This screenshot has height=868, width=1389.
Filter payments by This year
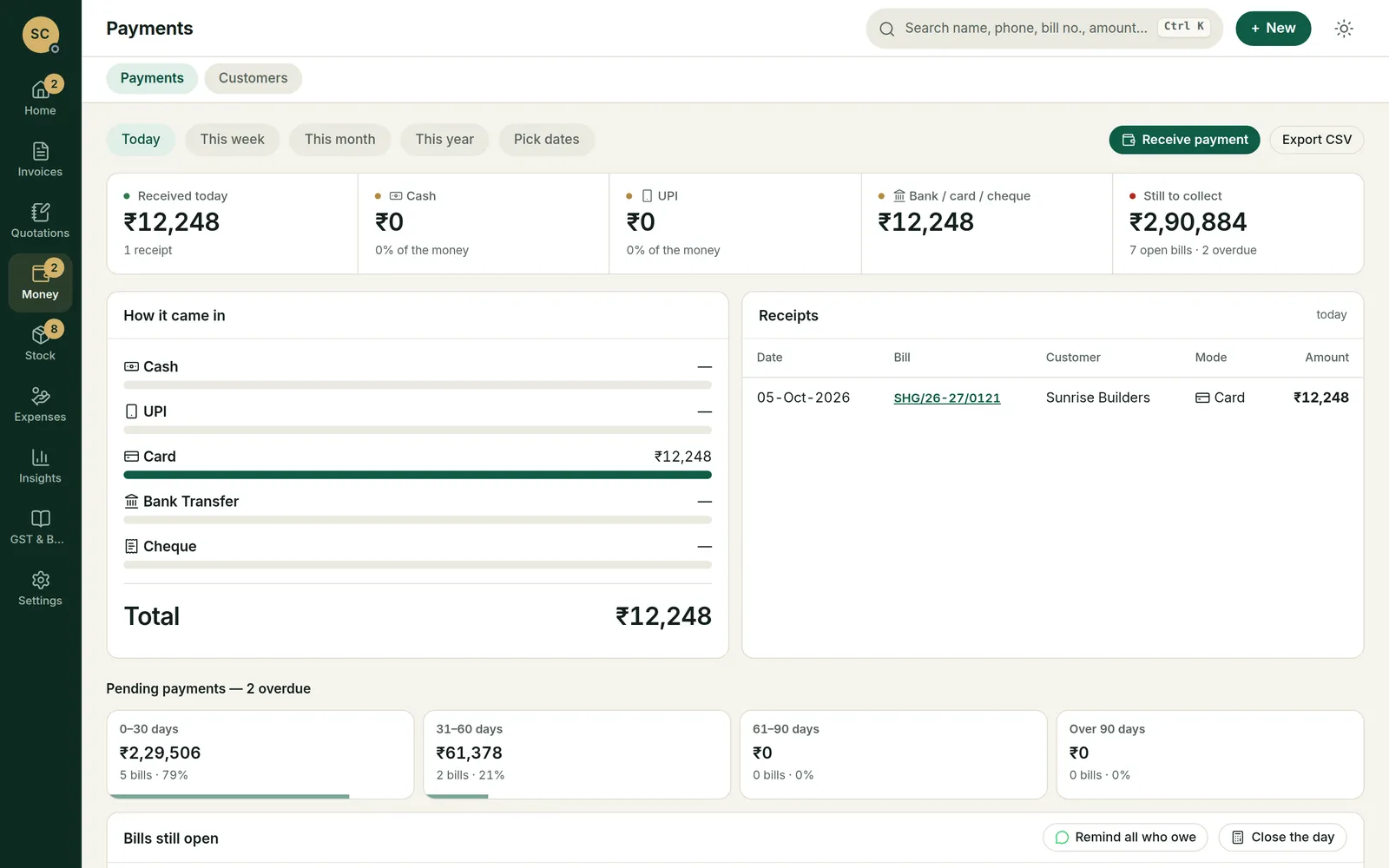[x=444, y=140]
